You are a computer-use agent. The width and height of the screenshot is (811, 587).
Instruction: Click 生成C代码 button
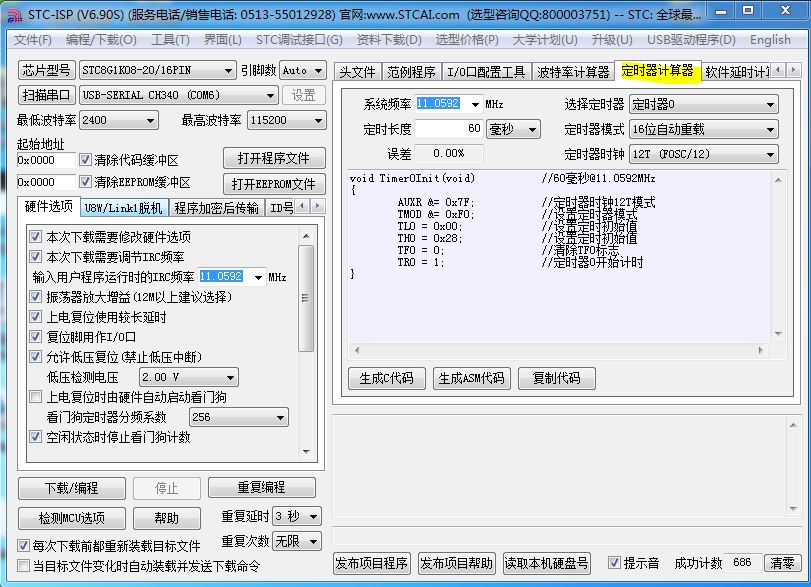pos(386,378)
